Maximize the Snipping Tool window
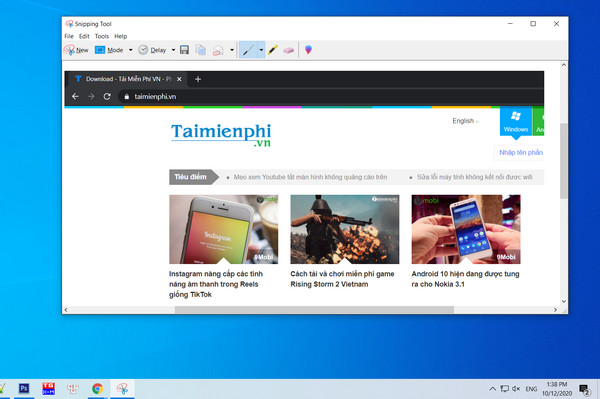 point(533,24)
